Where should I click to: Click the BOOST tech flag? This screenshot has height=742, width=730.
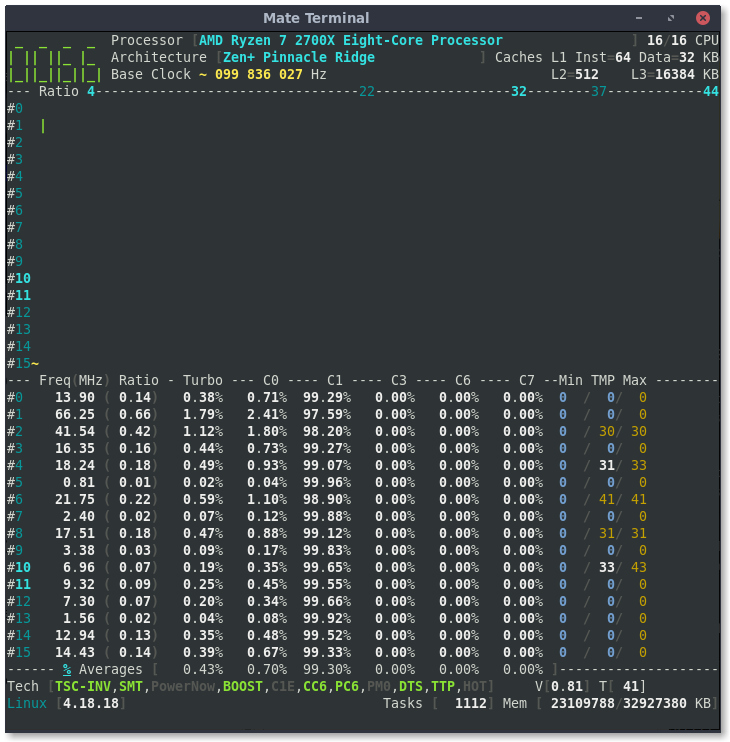click(x=243, y=687)
